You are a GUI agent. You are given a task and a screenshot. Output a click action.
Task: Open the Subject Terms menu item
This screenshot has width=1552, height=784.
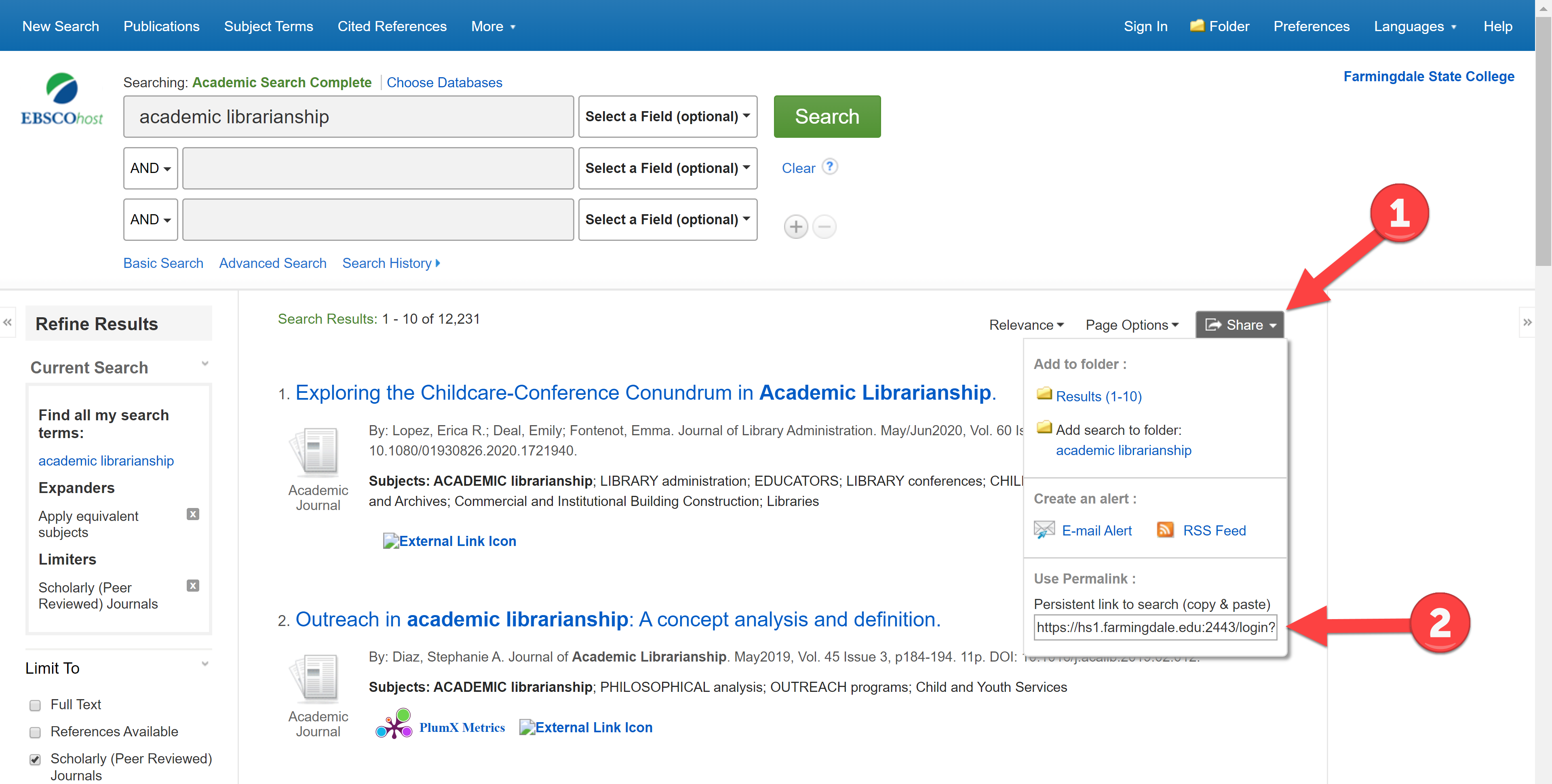click(x=268, y=26)
